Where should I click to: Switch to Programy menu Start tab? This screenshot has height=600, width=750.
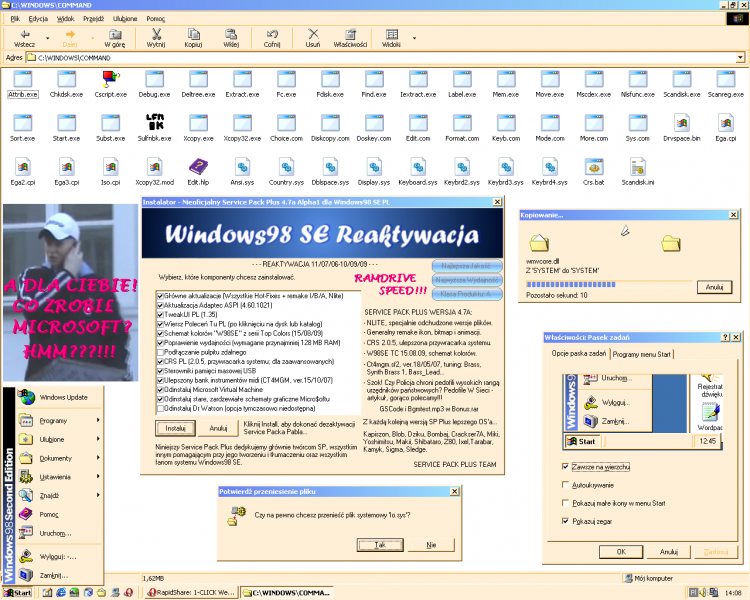[x=641, y=355]
